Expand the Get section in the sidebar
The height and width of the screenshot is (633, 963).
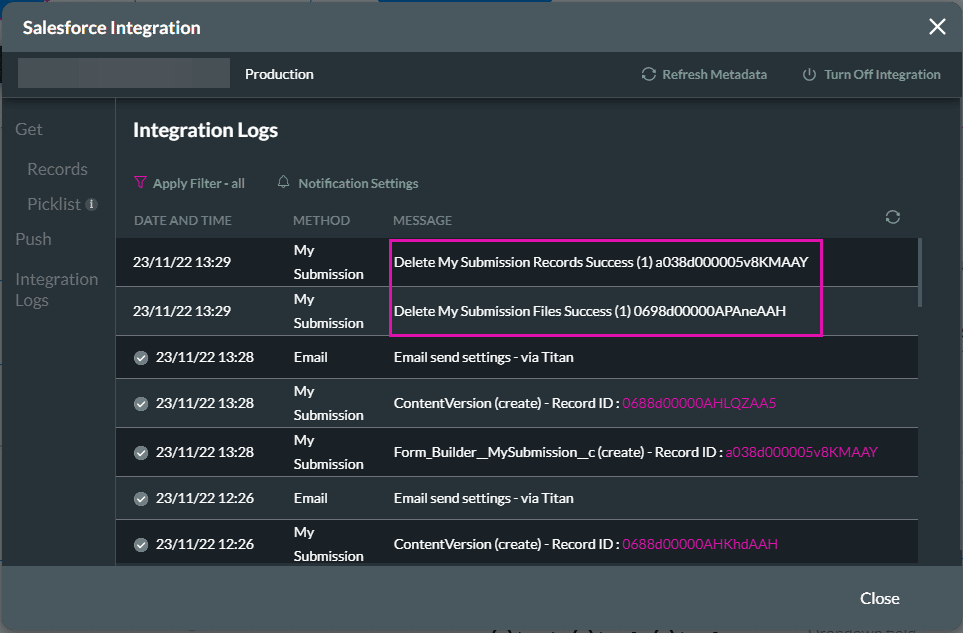click(28, 129)
